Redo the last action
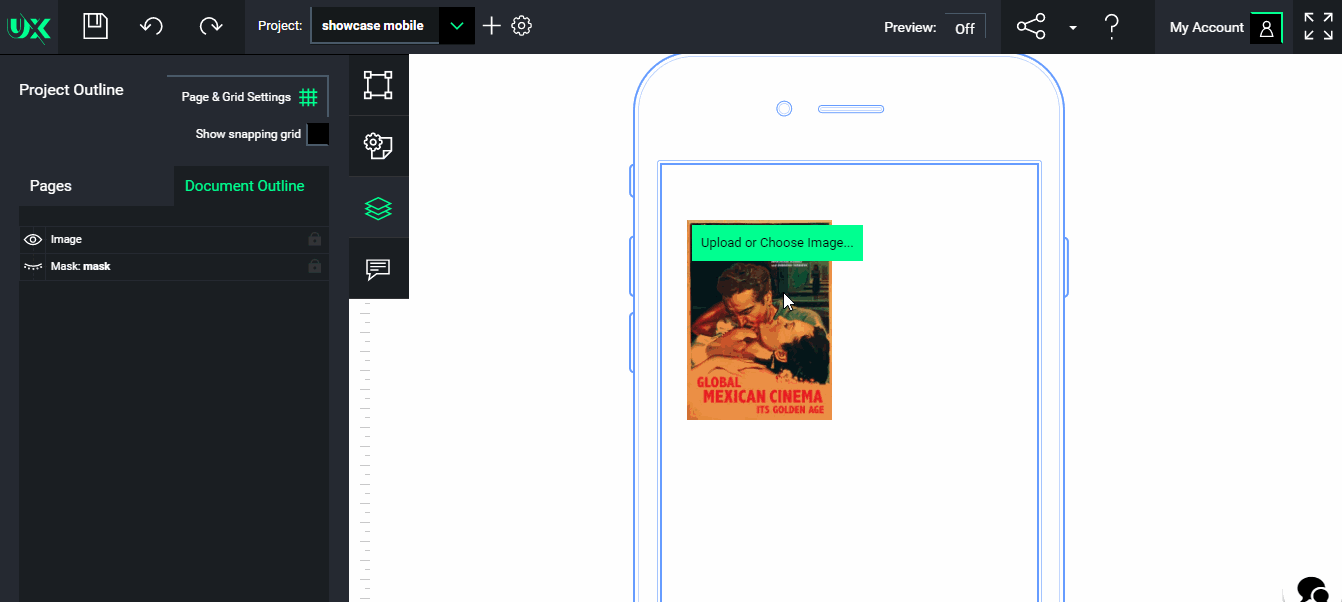 pyautogui.click(x=210, y=26)
